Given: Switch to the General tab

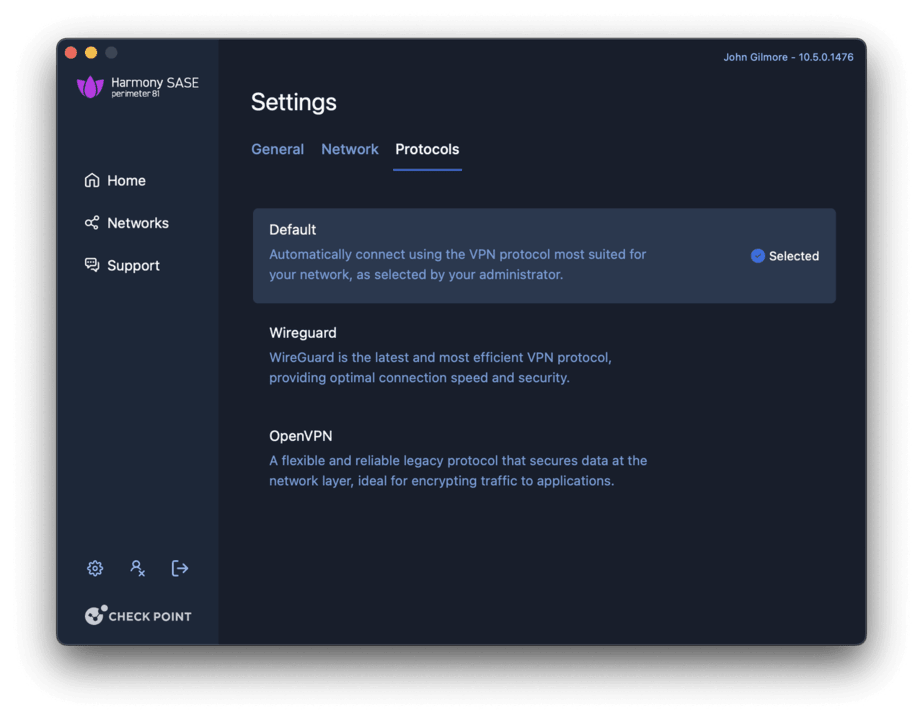Looking at the screenshot, I should 277,149.
